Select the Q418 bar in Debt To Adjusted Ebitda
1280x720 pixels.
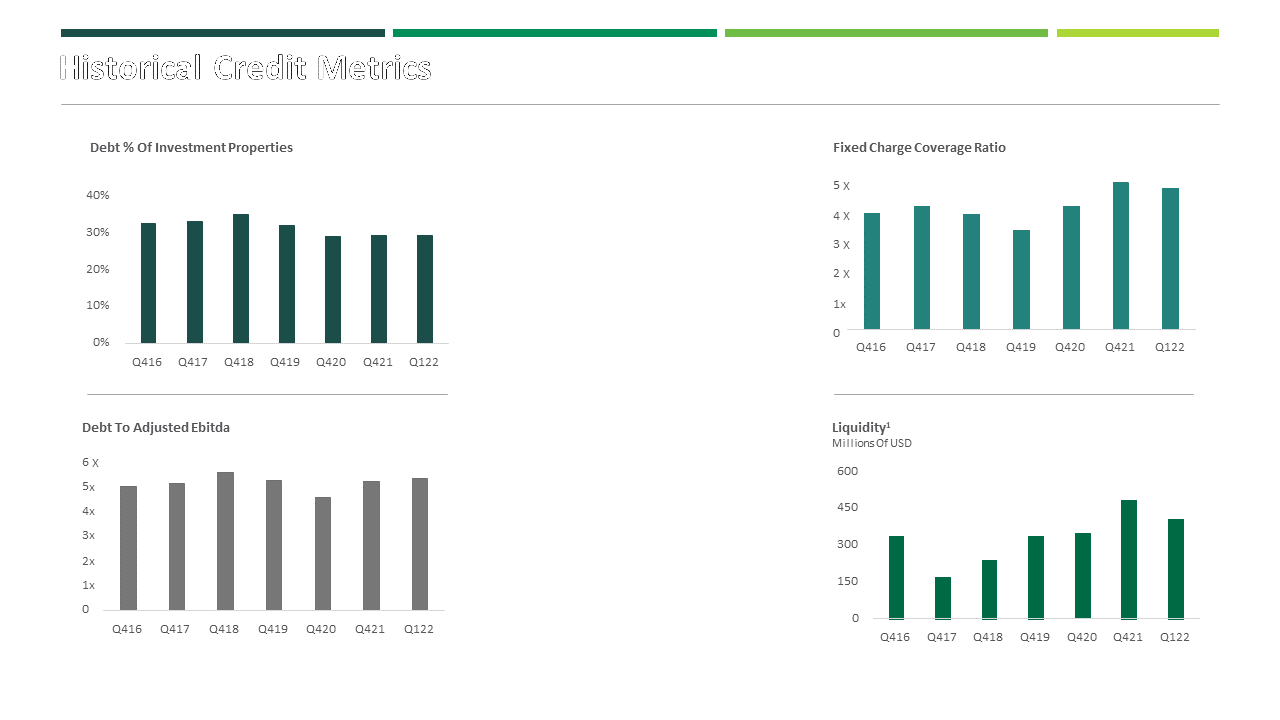point(226,541)
